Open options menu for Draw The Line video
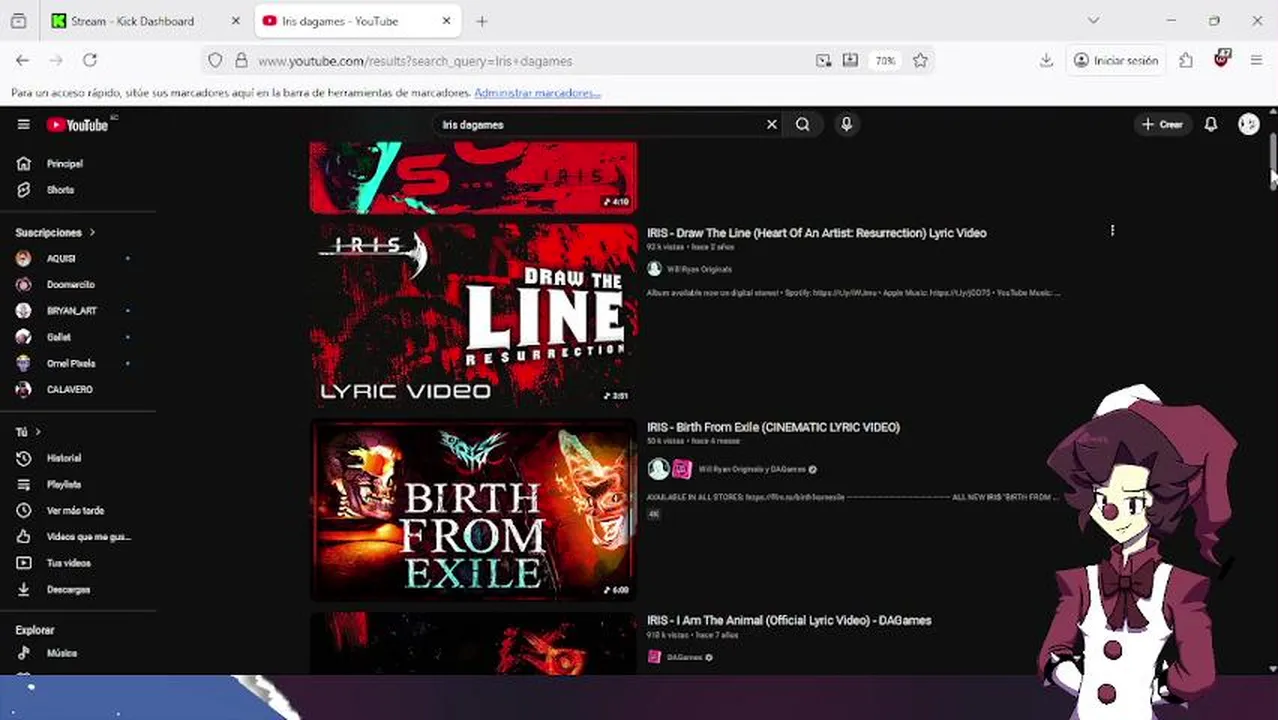This screenshot has width=1278, height=720. [x=1112, y=231]
